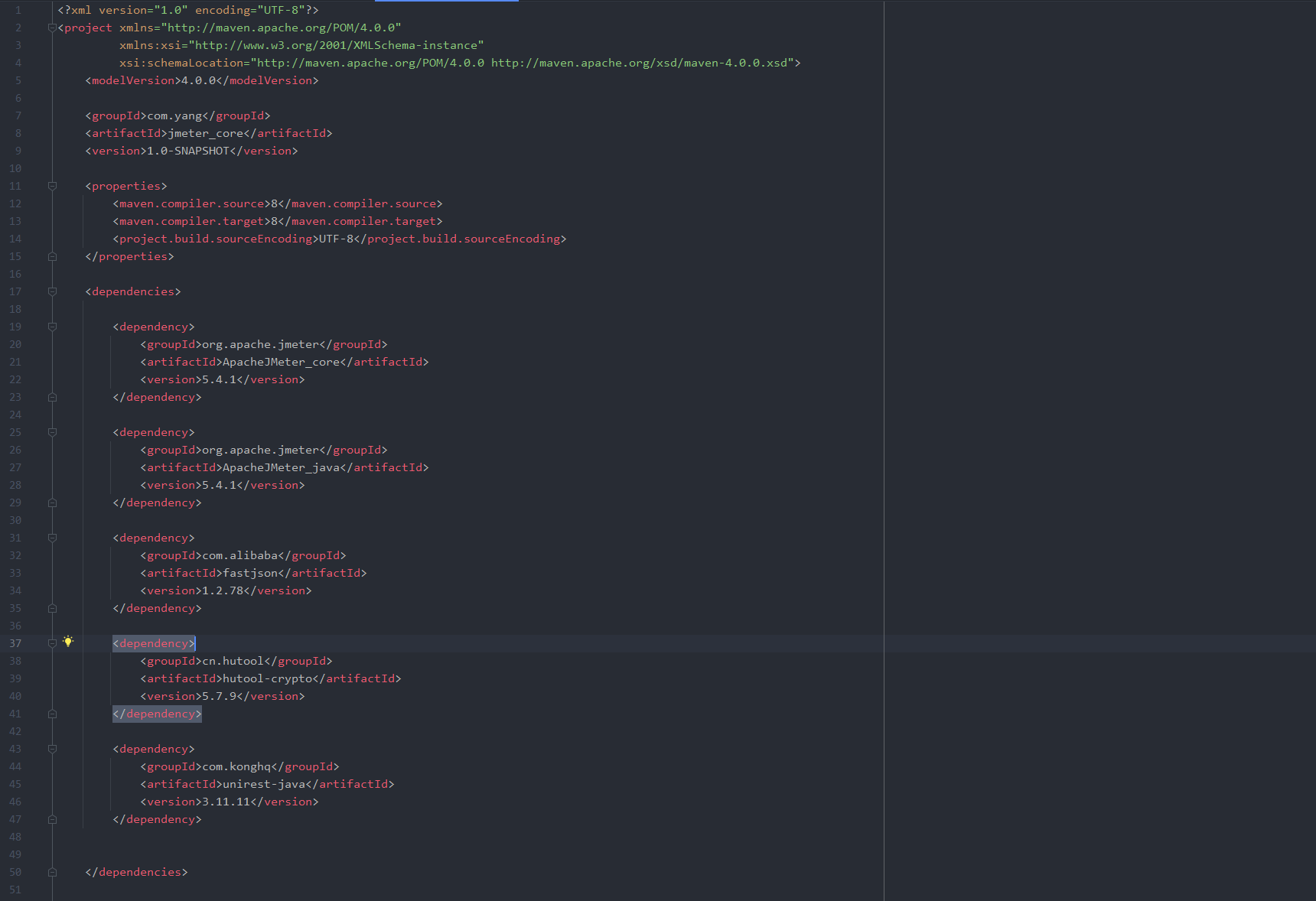Click the opening "<properties>" tag on line 11
The image size is (1316, 901).
point(126,186)
